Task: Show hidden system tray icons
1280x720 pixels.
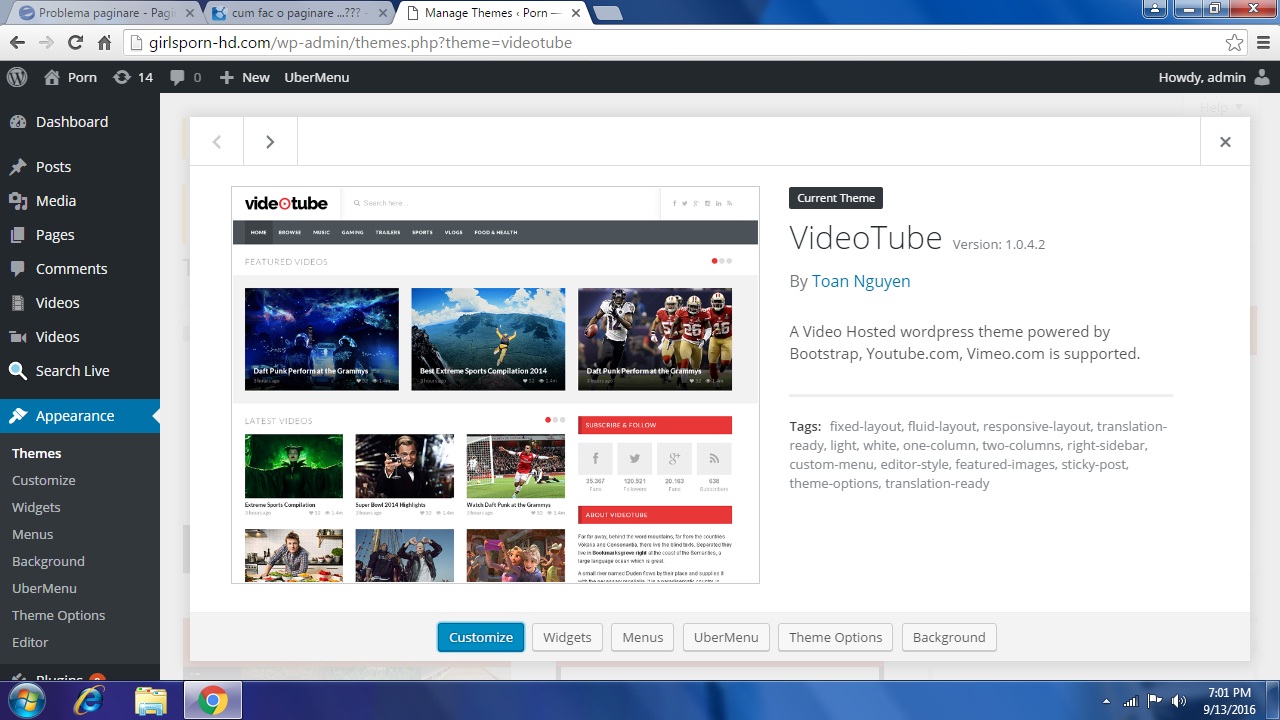Action: [x=1106, y=701]
